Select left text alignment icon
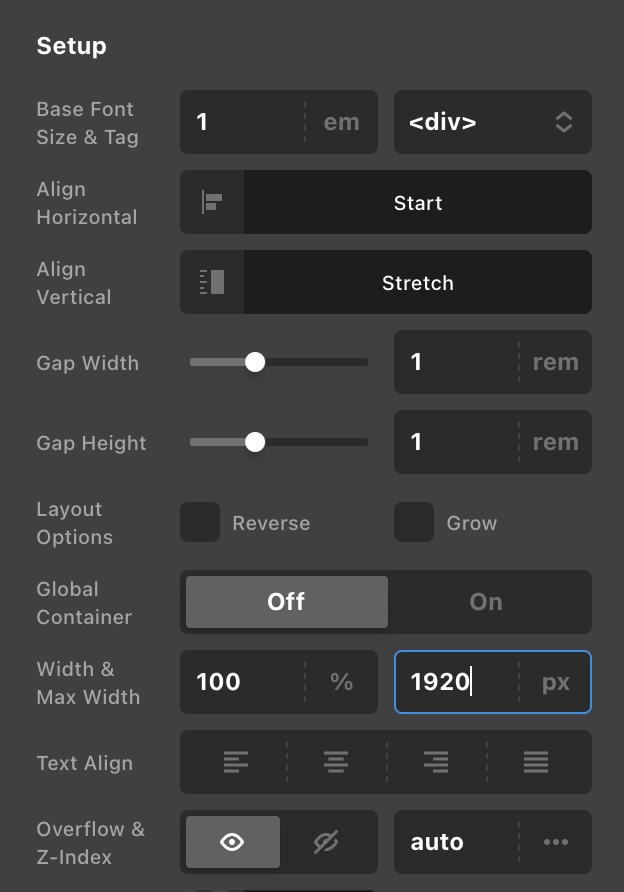The image size is (624, 892). coord(235,762)
